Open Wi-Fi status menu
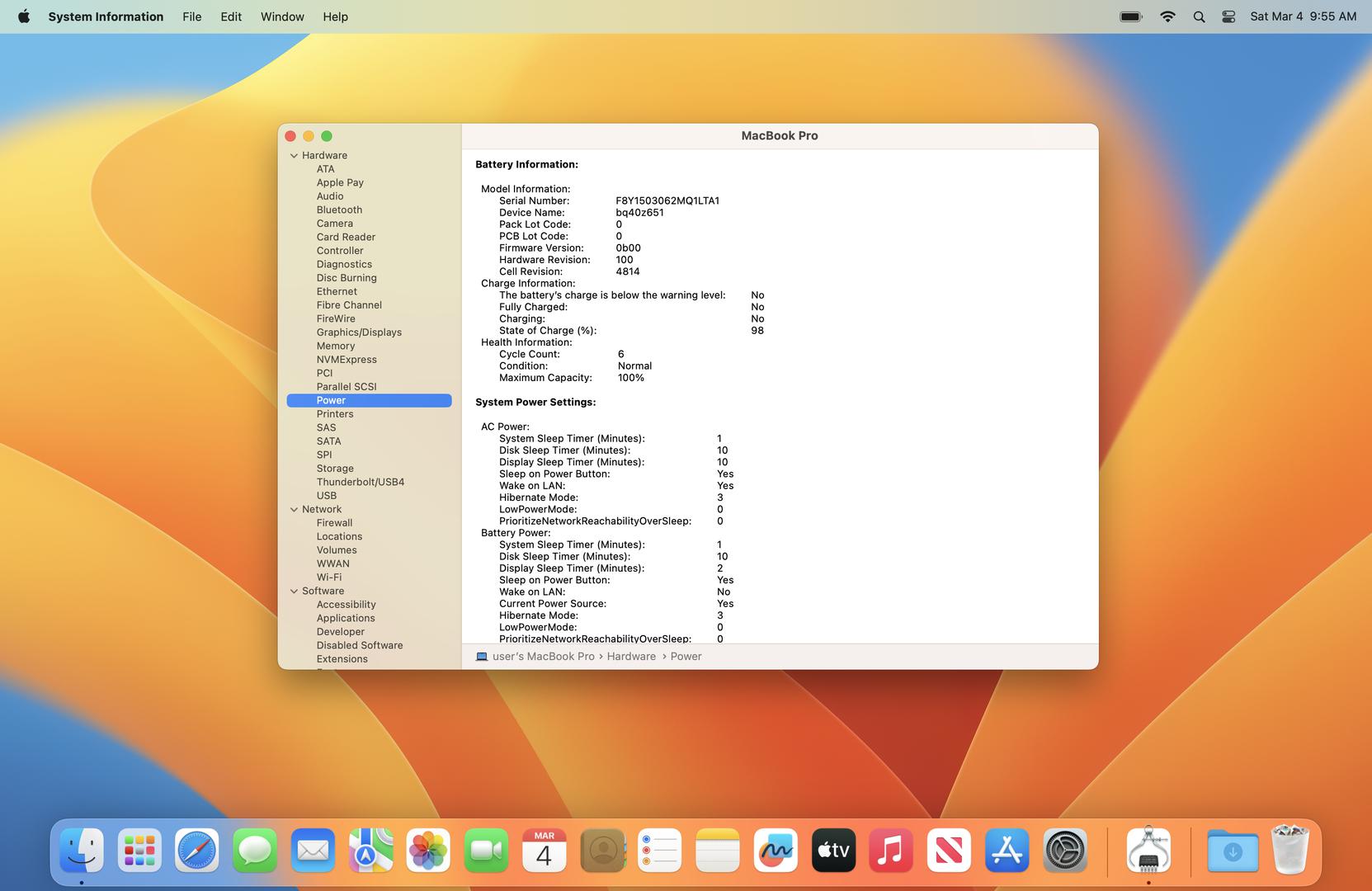Image resolution: width=1372 pixels, height=891 pixels. (x=1167, y=16)
